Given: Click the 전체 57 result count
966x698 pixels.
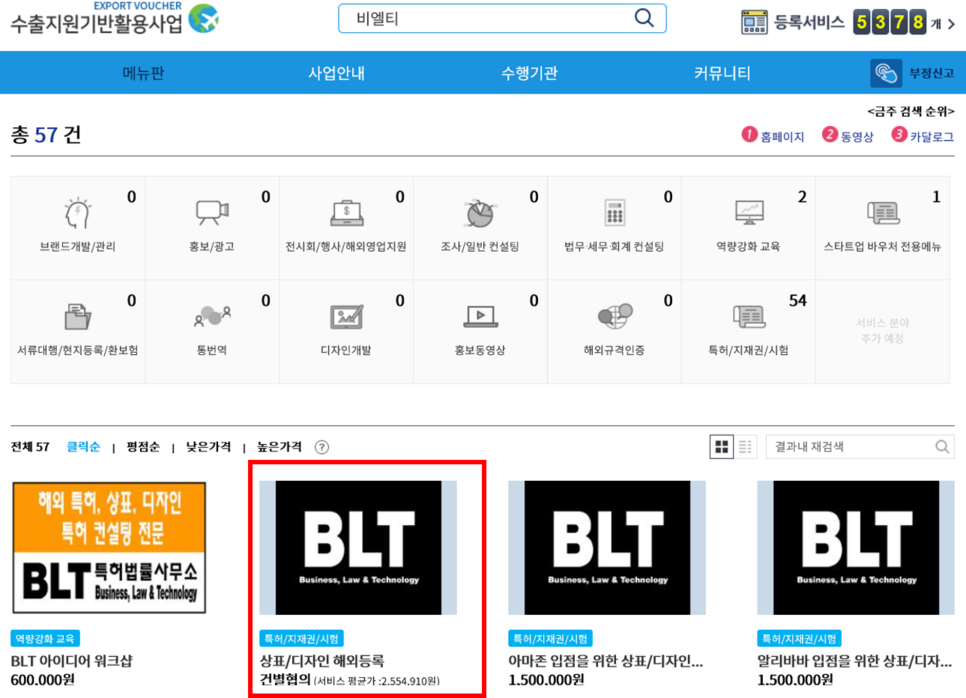Looking at the screenshot, I should [30, 447].
